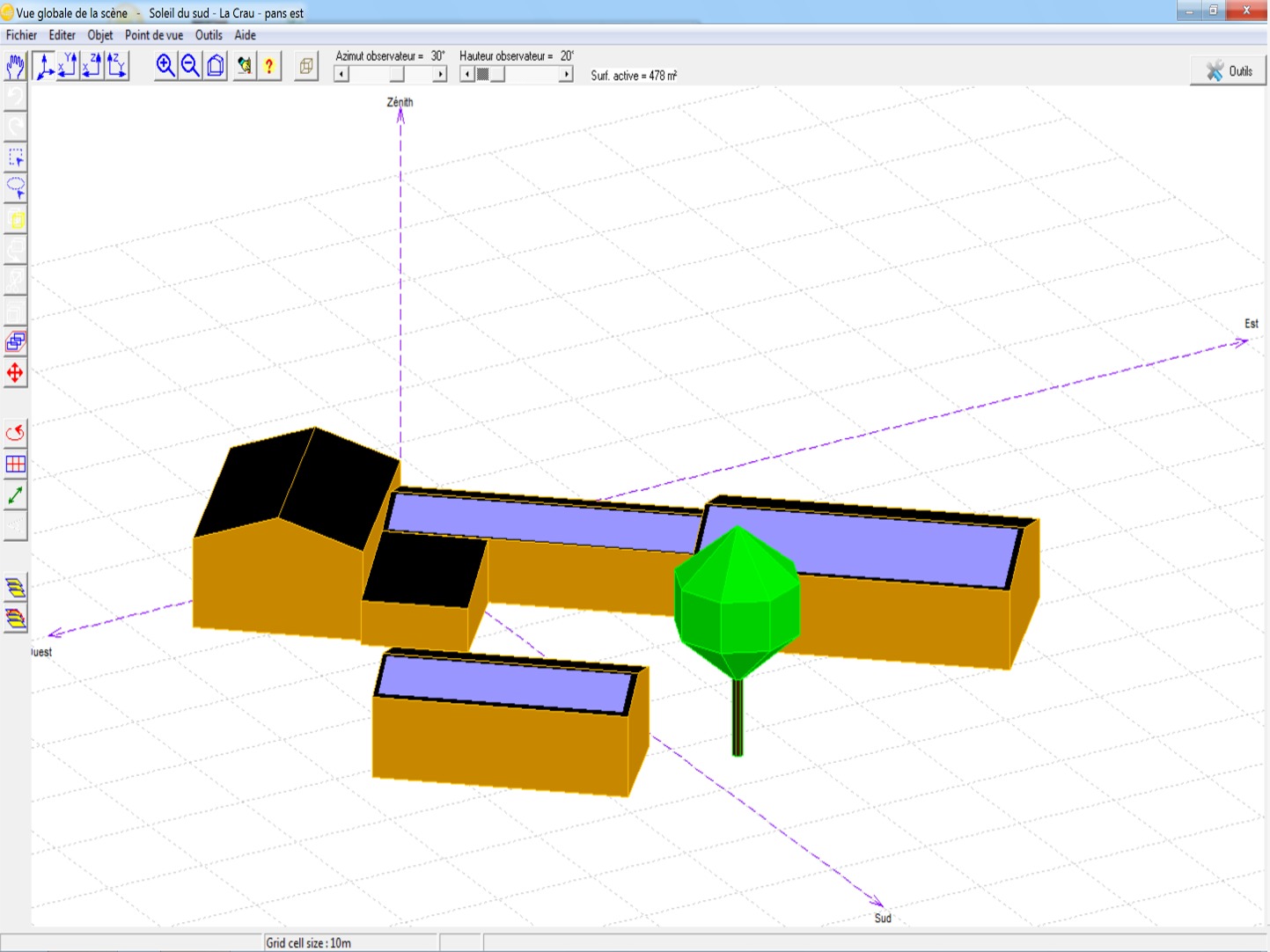Decrease observer height with left arrow
Image resolution: width=1270 pixels, height=952 pixels.
pos(466,75)
